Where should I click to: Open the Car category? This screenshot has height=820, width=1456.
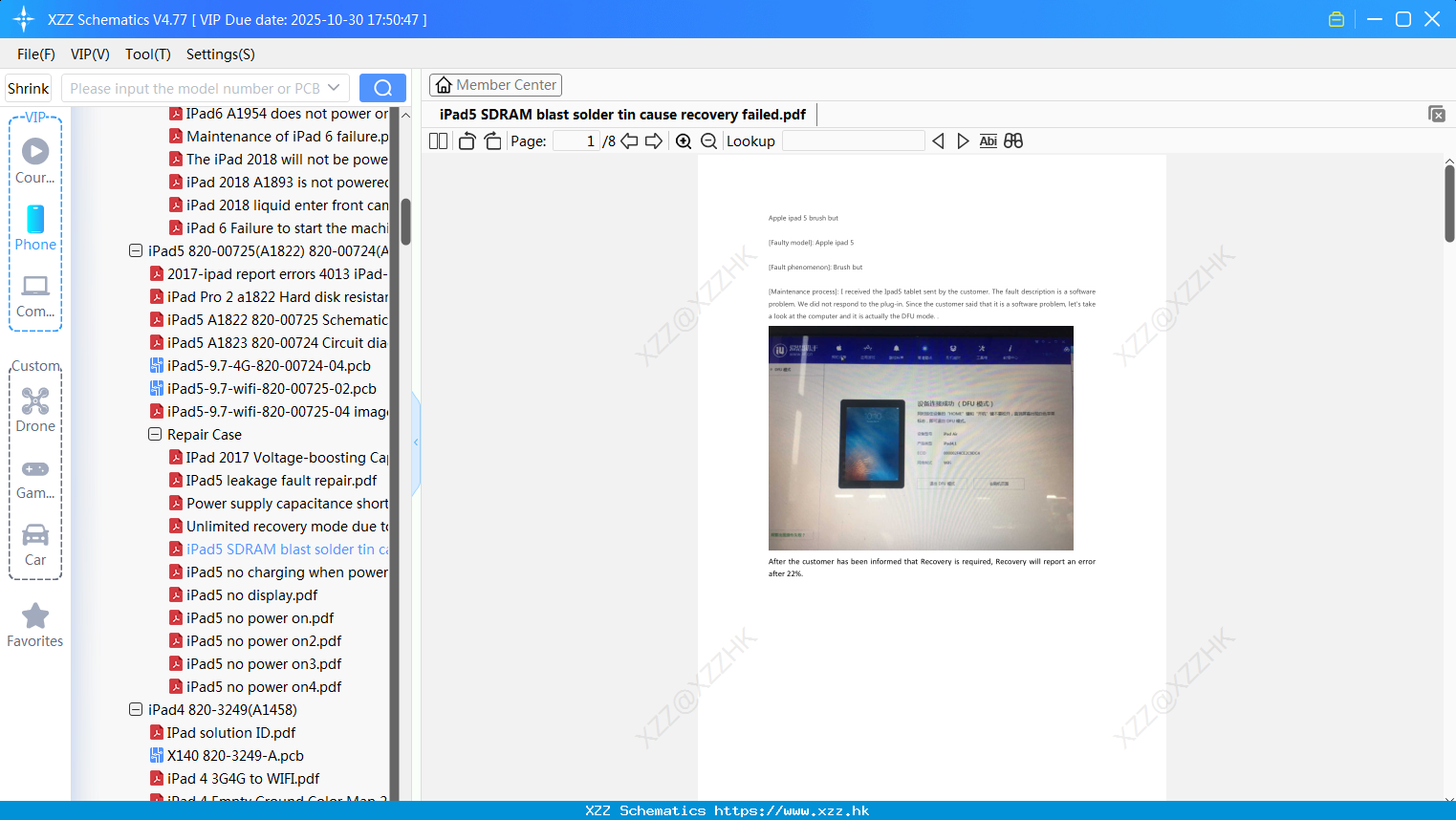(35, 546)
